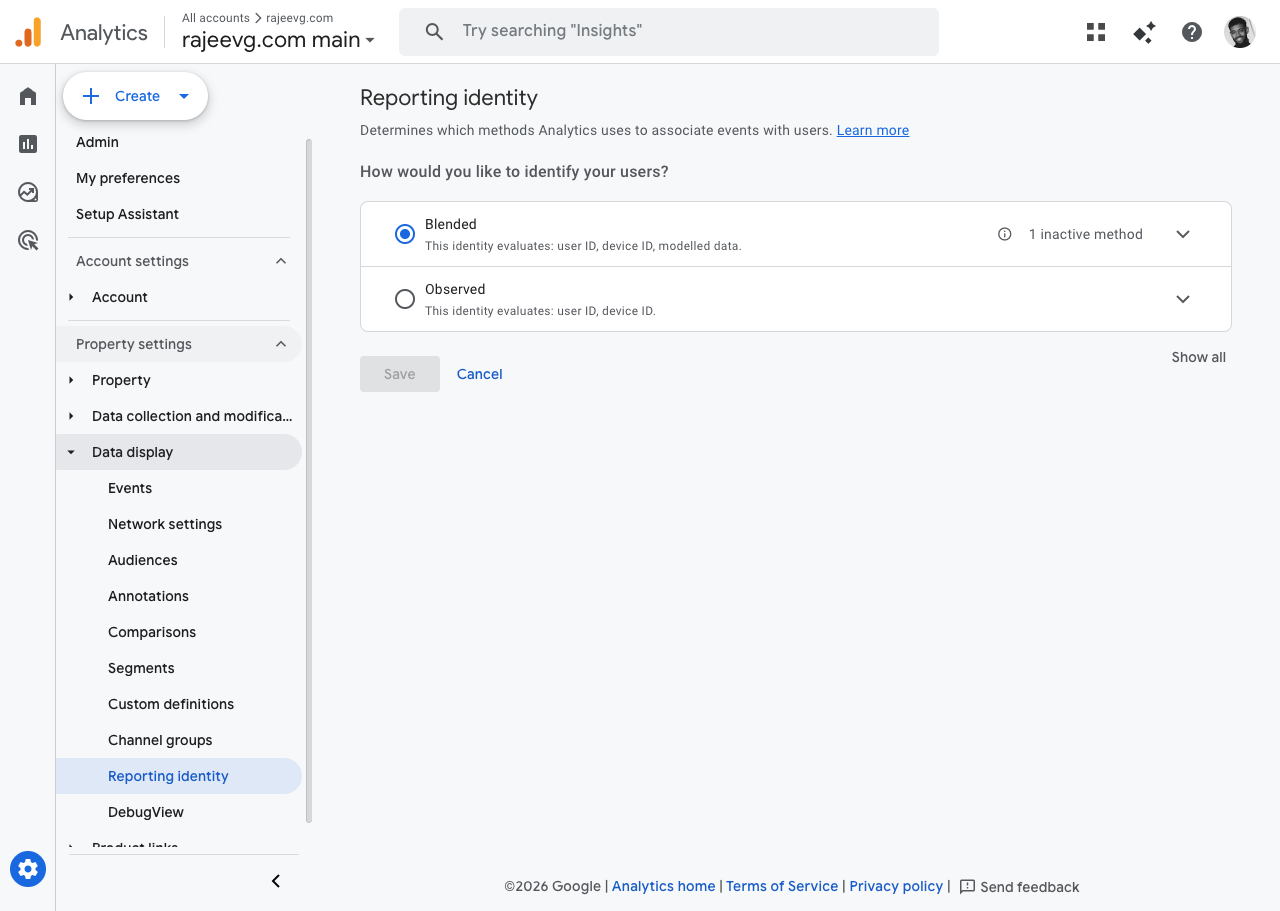Click the Cancel button
Screen dimensions: 1280x911
pos(479,373)
